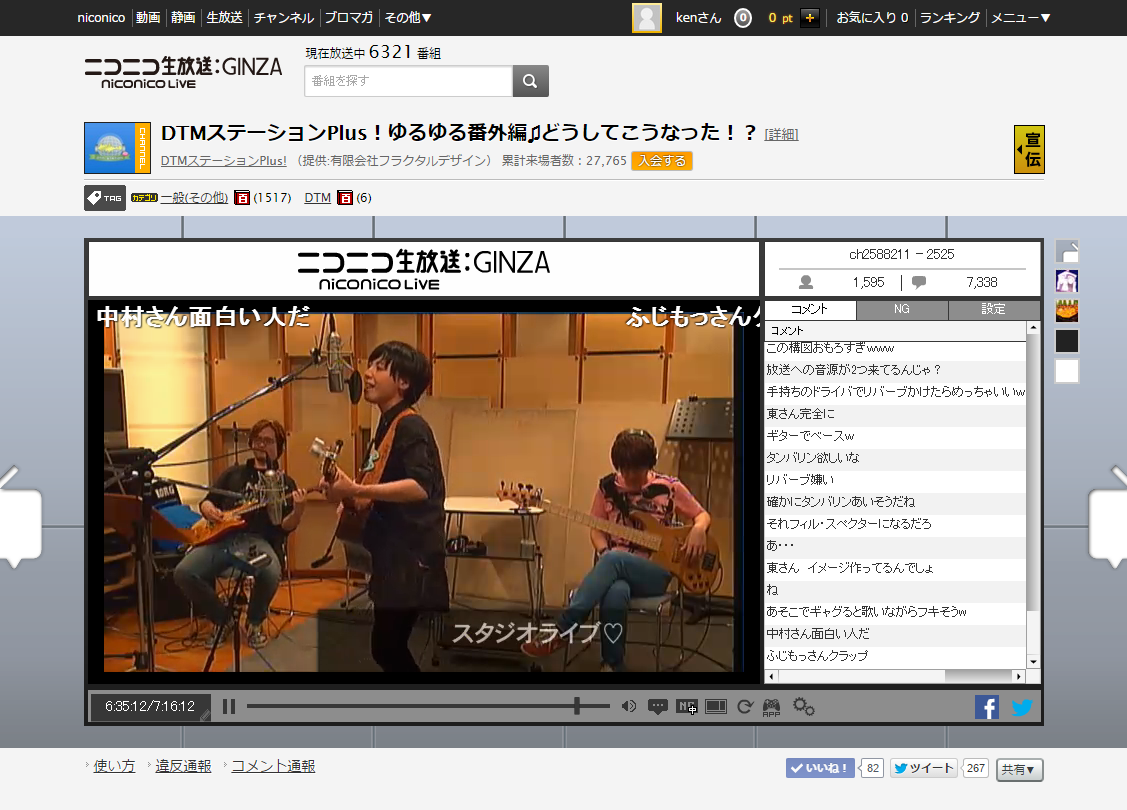Image resolution: width=1127 pixels, height=810 pixels.
Task: Click the ツイート tweet button
Action: pyautogui.click(x=924, y=768)
